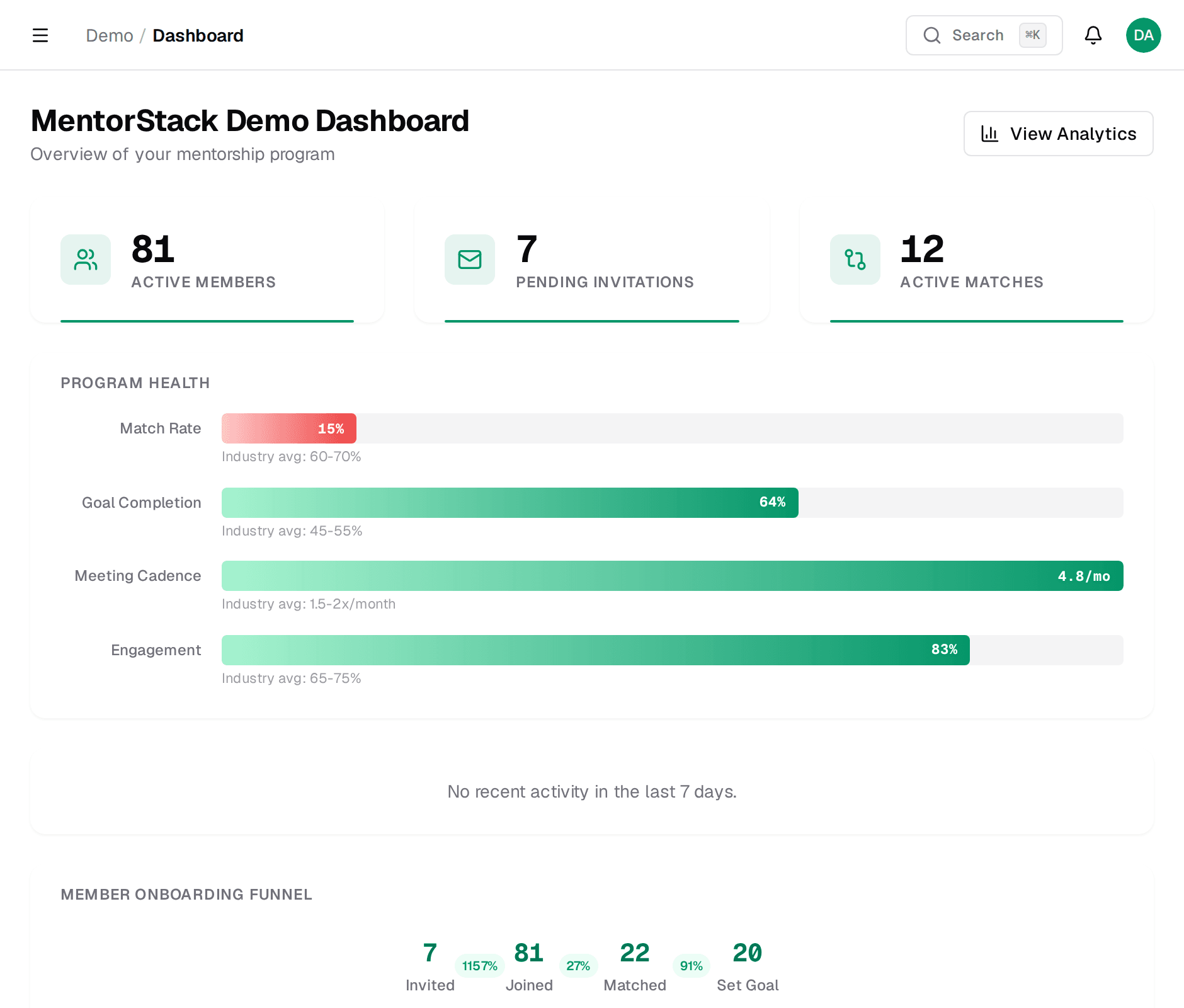Open the DA user avatar menu
This screenshot has width=1184, height=1008.
coord(1144,35)
